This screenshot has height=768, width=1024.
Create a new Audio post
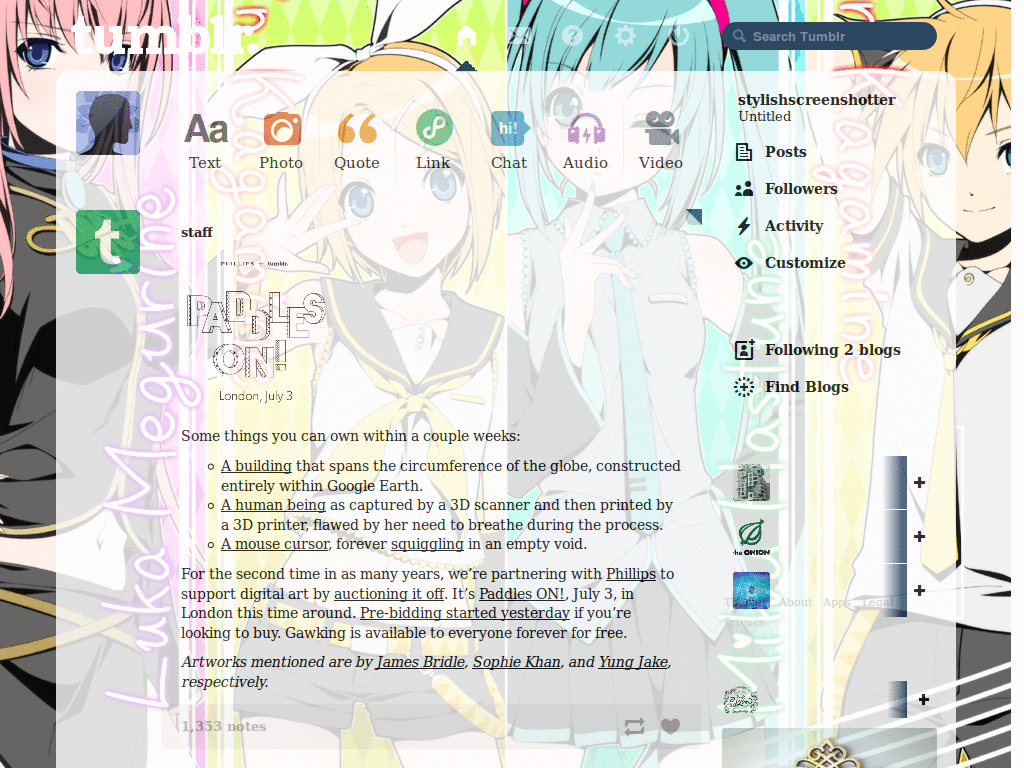coord(586,141)
